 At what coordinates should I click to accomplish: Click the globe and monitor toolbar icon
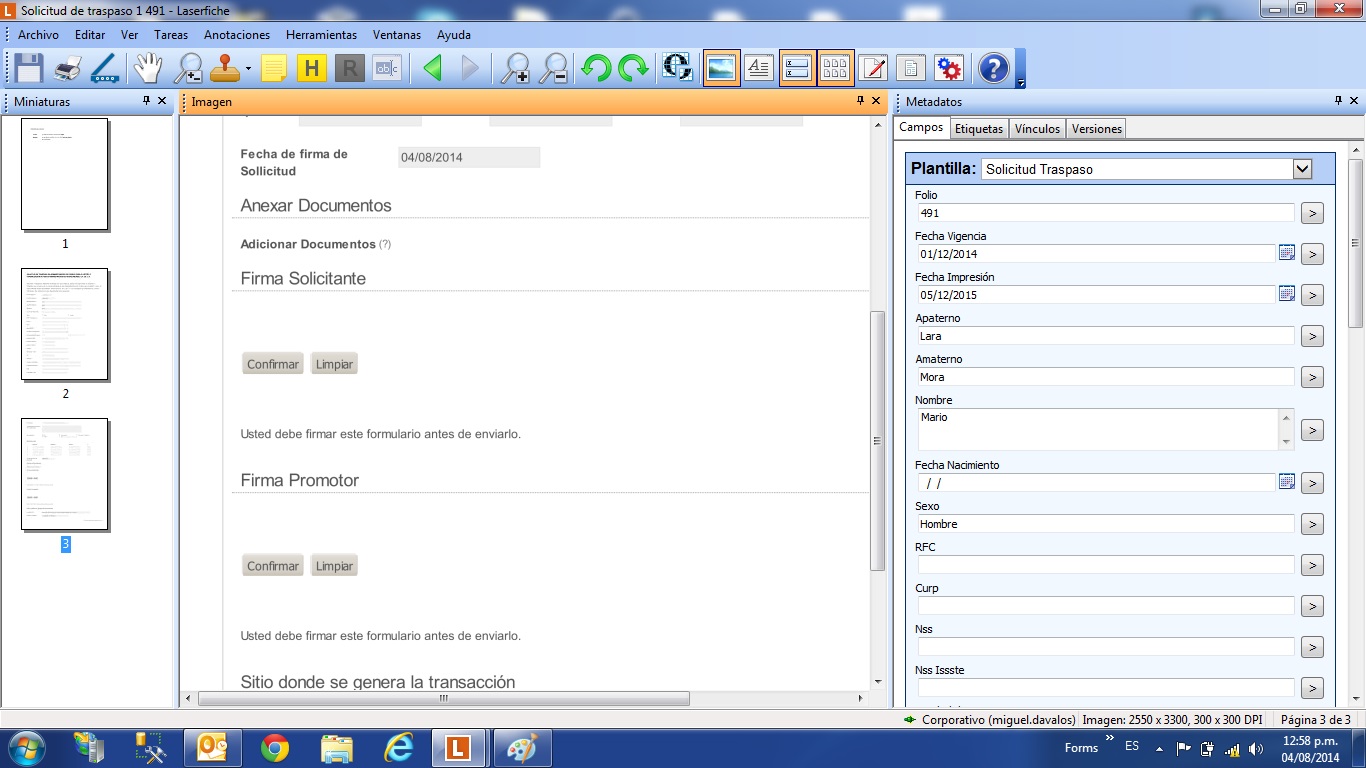677,68
